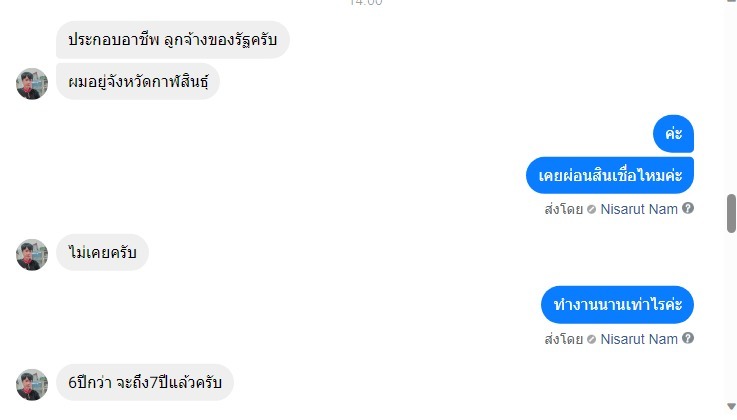737x420 pixels.
Task: Select the short blue ค่ะ reply bubble
Action: click(673, 134)
